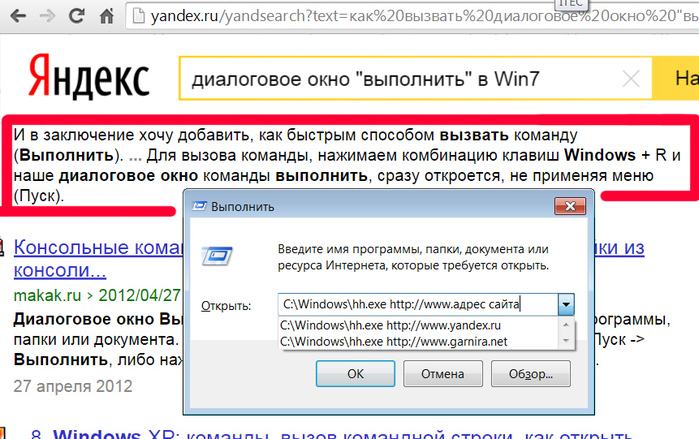Image resolution: width=699 pixels, height=439 pixels.
Task: Click the page icon in the address bar
Action: (x=139, y=16)
